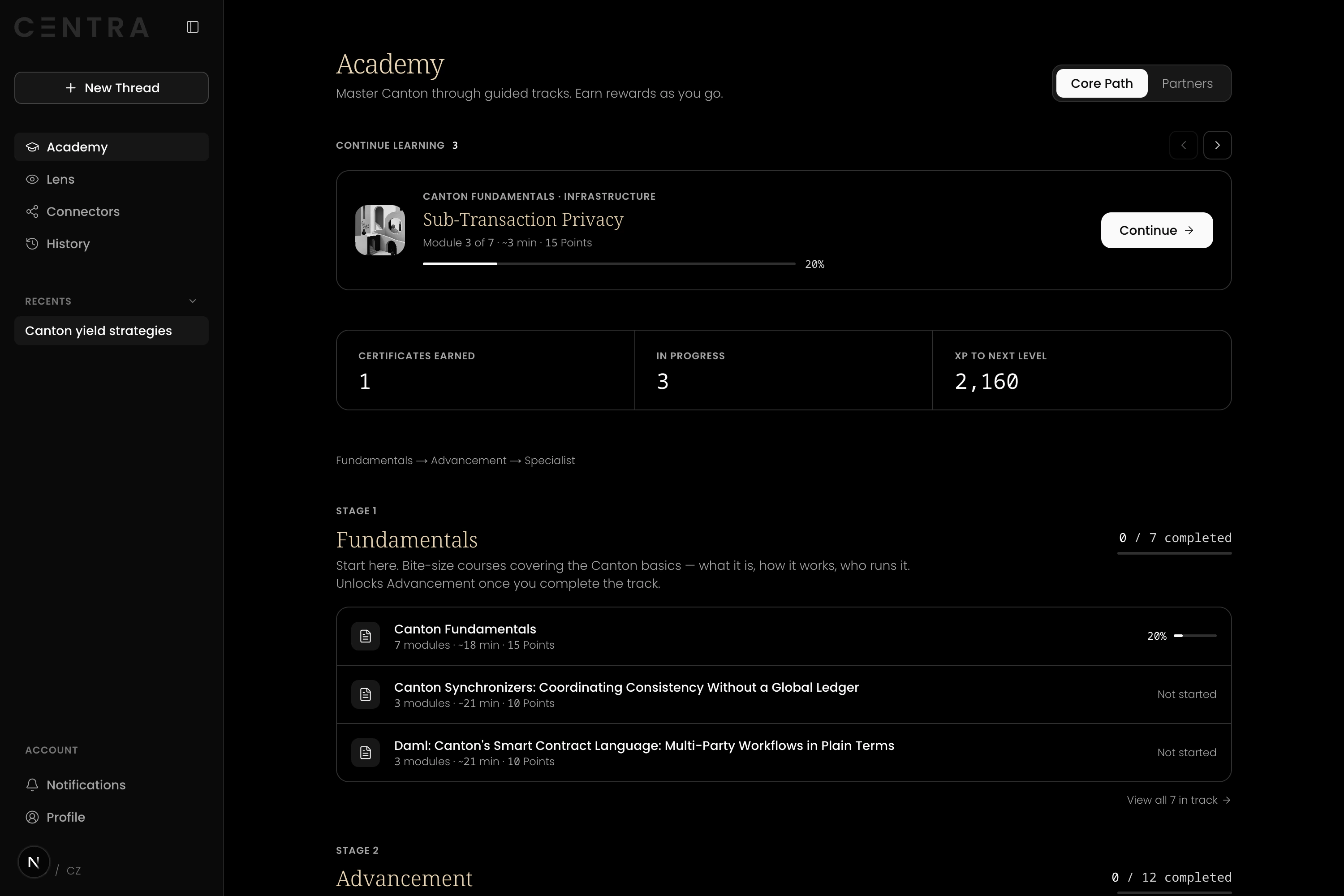Open the Daml Smart Contract Language course
The height and width of the screenshot is (896, 1344).
[x=784, y=753]
